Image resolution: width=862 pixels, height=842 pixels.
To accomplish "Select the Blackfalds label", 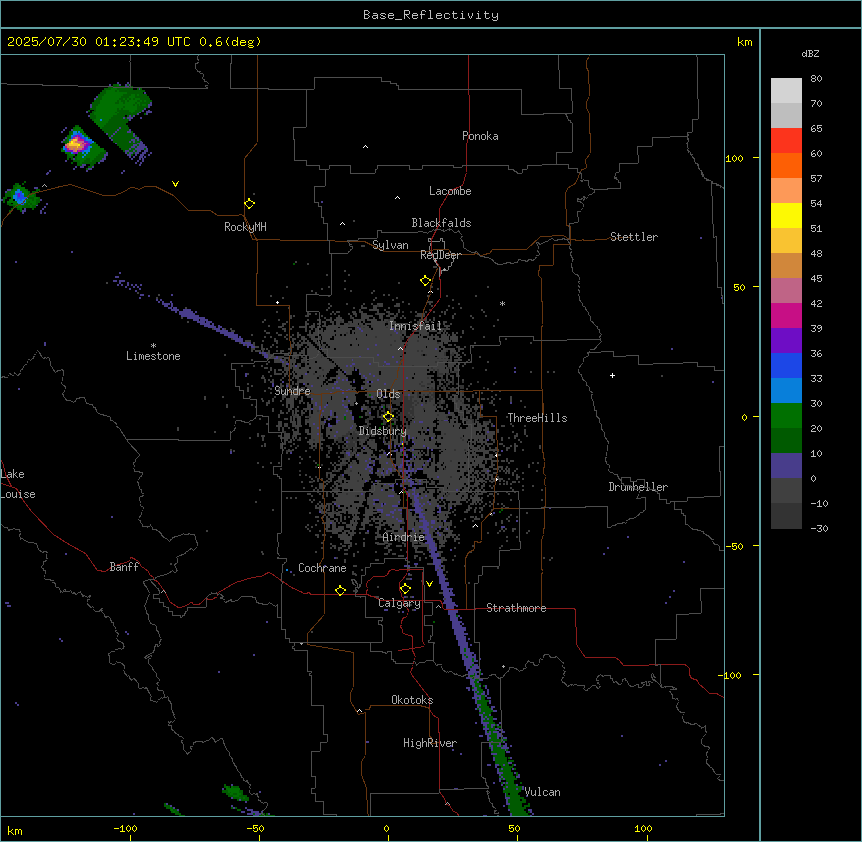I will click(x=441, y=223).
